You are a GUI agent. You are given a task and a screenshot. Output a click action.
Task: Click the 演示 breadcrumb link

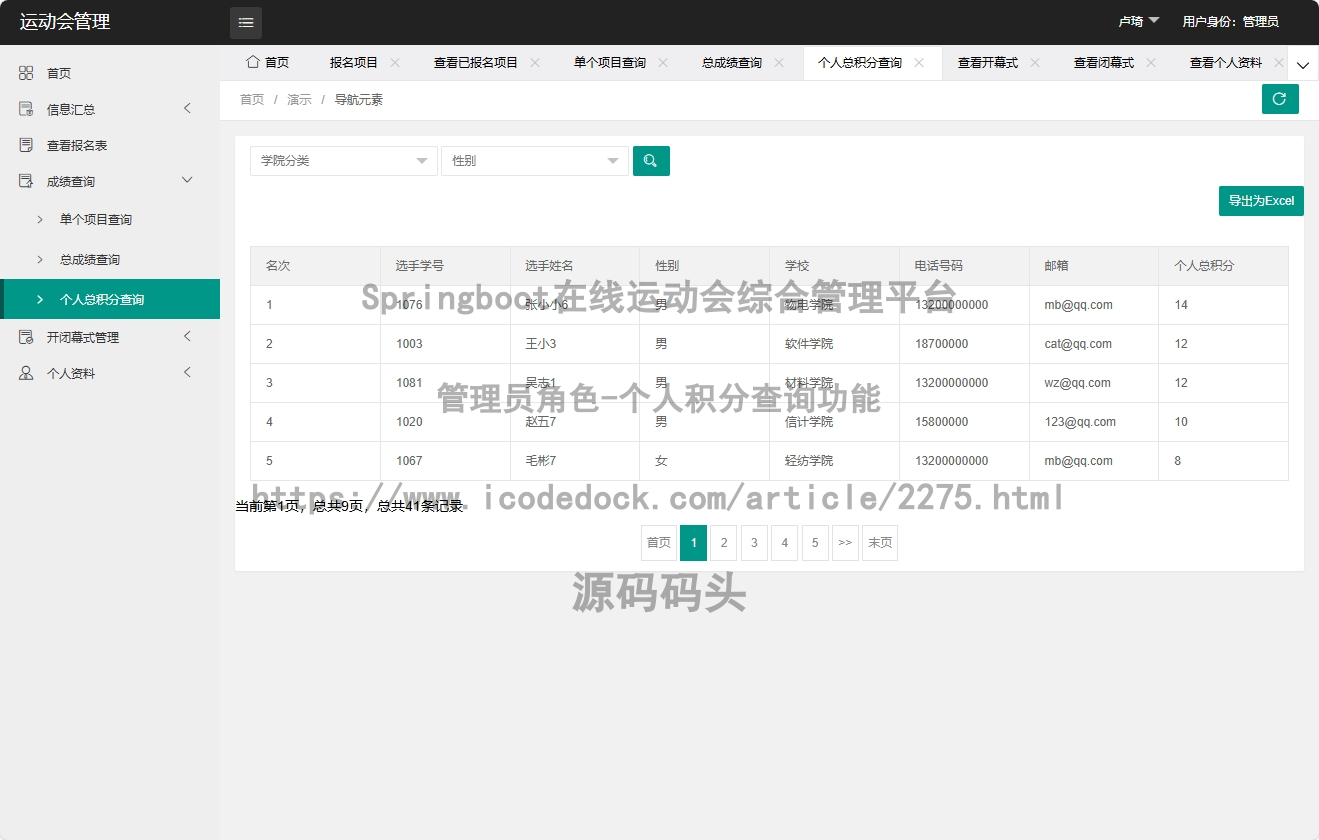click(x=299, y=100)
